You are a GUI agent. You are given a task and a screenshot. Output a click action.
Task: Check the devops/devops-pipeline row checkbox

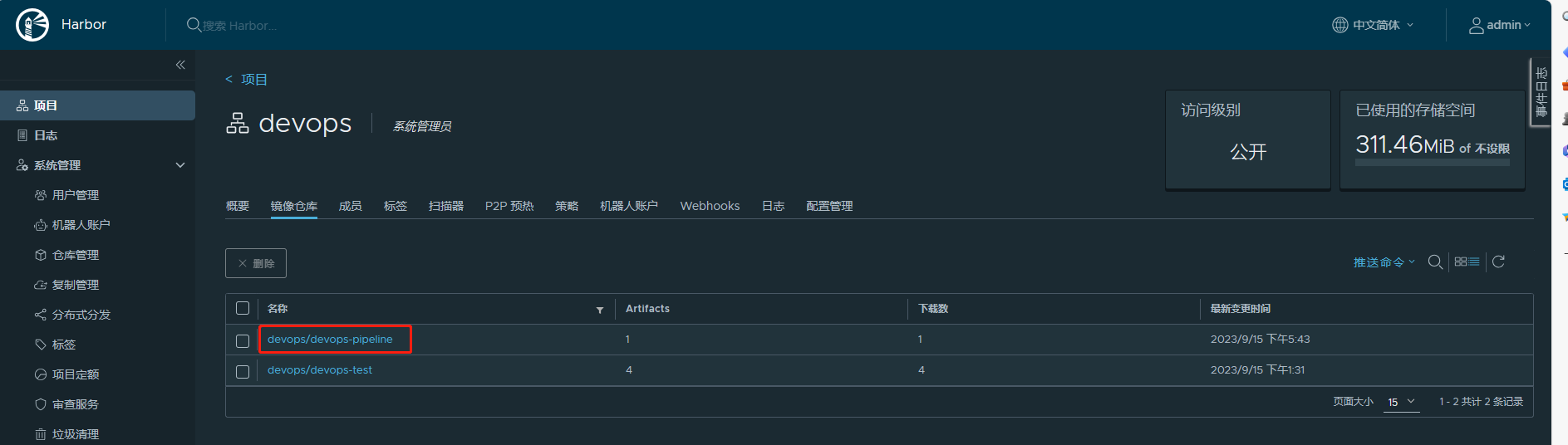[243, 340]
